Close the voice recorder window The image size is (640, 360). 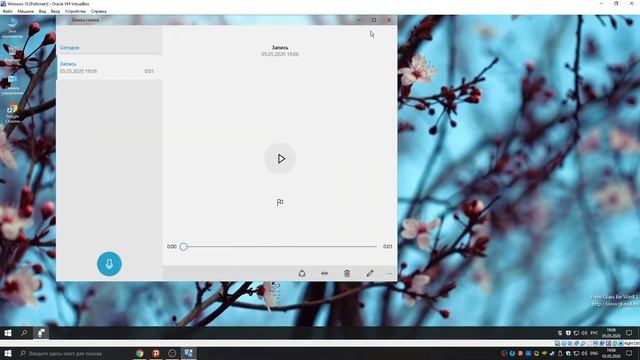coord(389,20)
